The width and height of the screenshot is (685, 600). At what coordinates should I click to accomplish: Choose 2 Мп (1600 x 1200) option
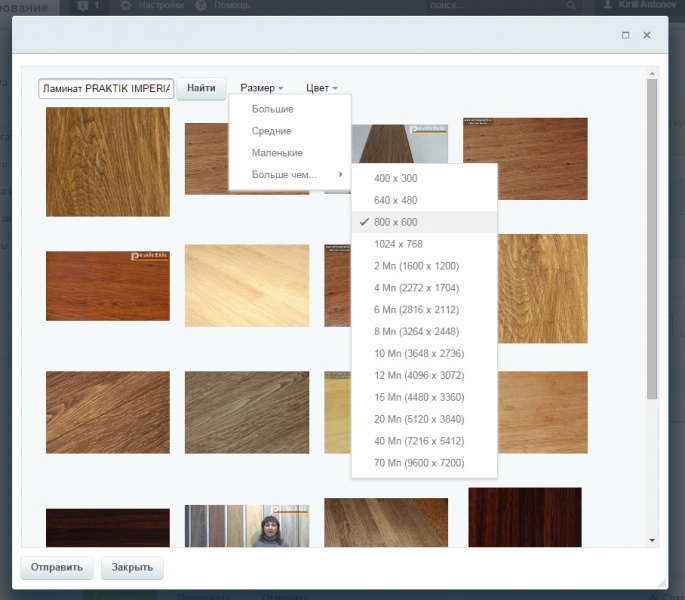tap(417, 266)
